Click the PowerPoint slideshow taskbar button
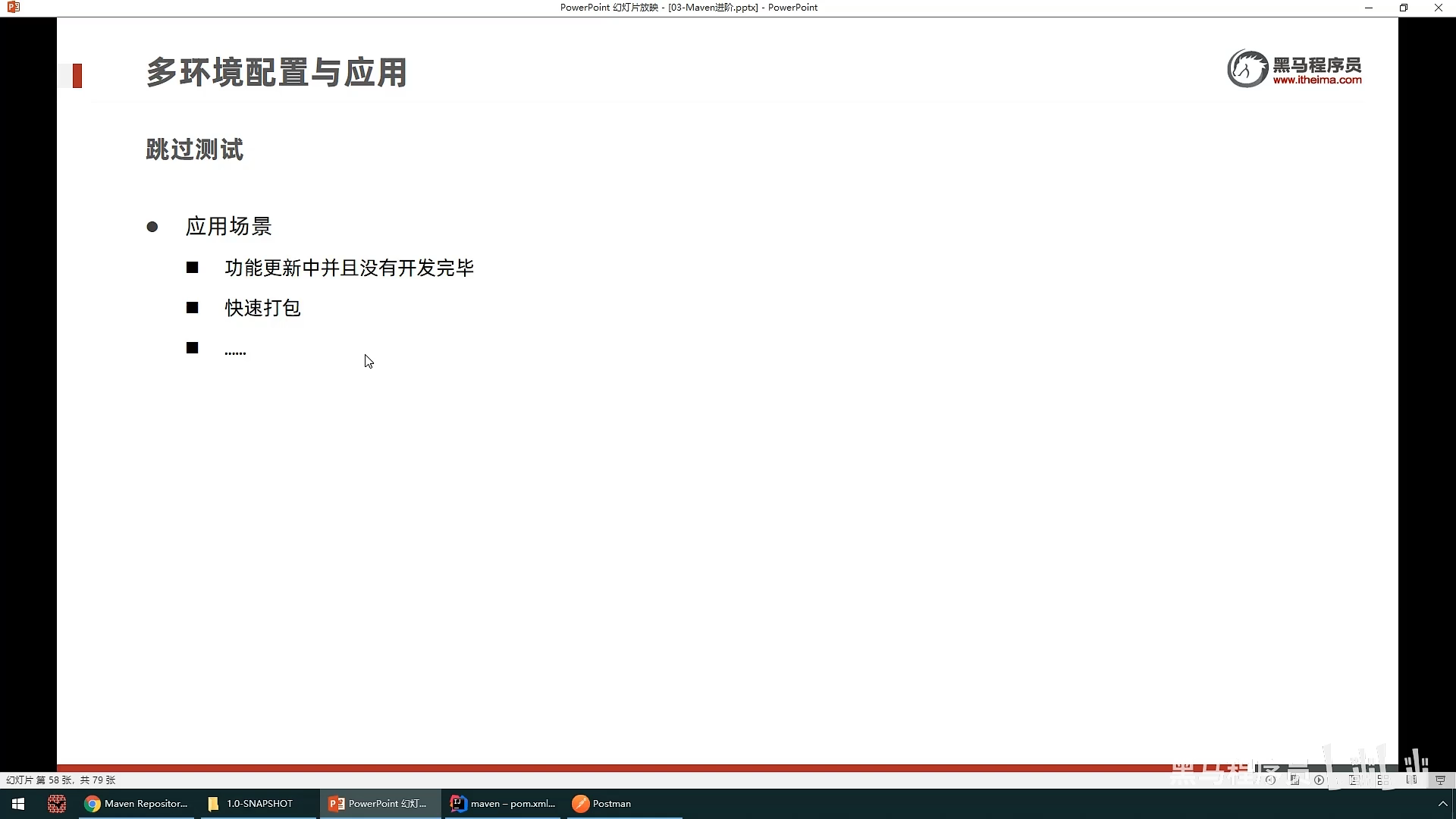Viewport: 1456px width, 819px height. click(x=378, y=804)
